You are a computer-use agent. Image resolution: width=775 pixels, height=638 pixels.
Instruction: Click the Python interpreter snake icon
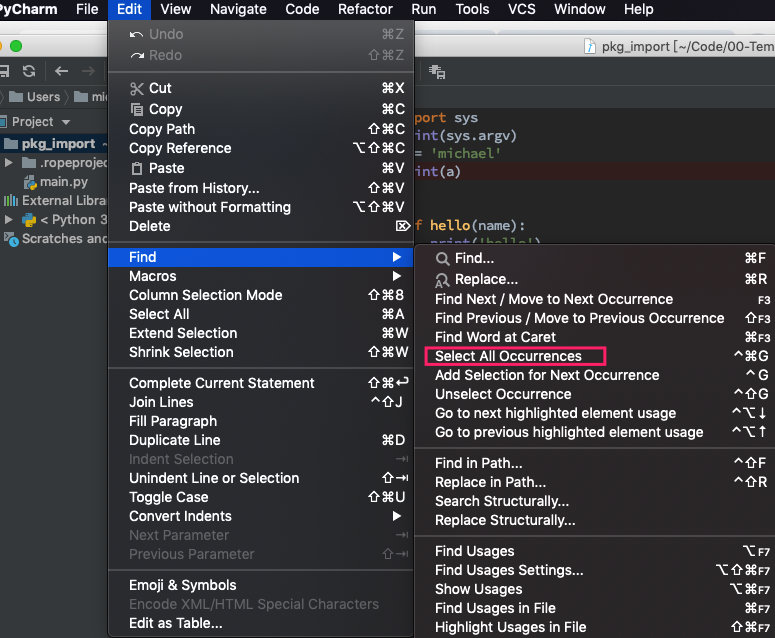coord(29,220)
